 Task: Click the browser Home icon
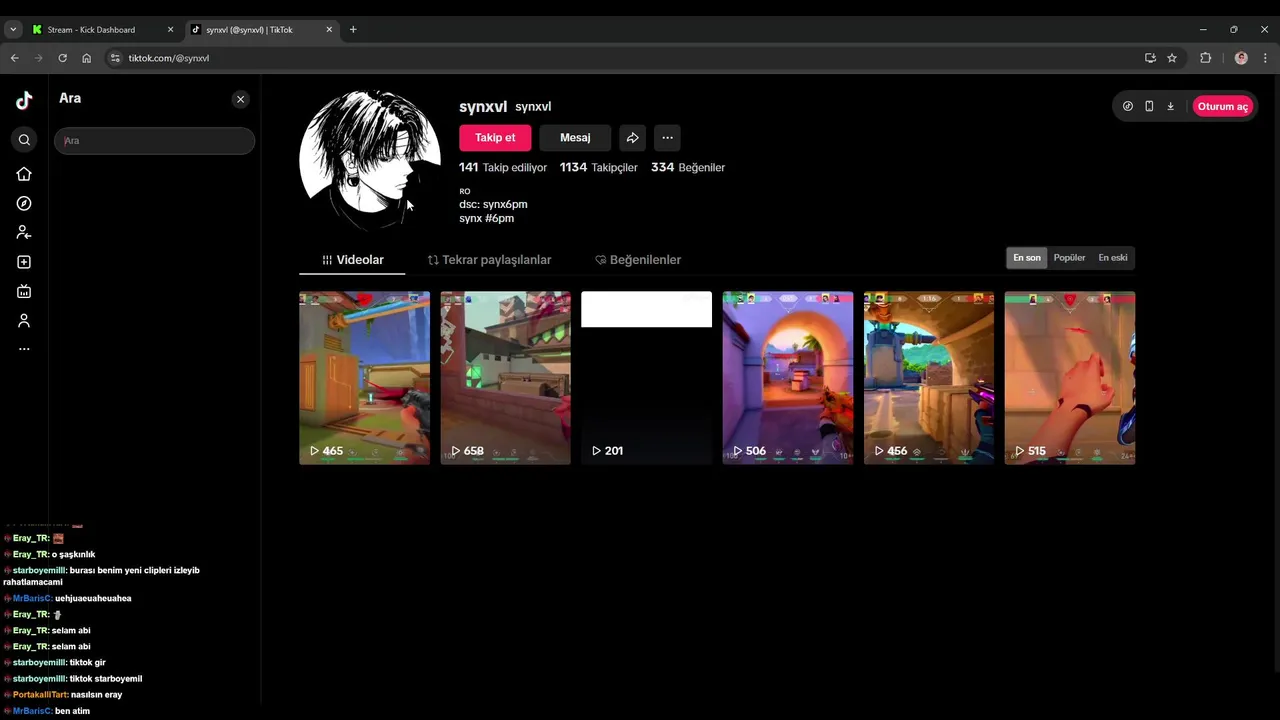pyautogui.click(x=86, y=58)
